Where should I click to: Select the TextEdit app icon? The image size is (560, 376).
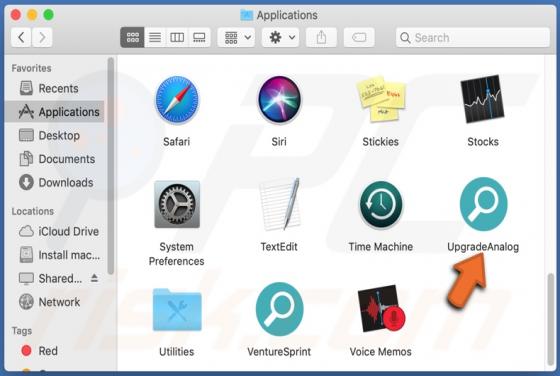coord(280,204)
